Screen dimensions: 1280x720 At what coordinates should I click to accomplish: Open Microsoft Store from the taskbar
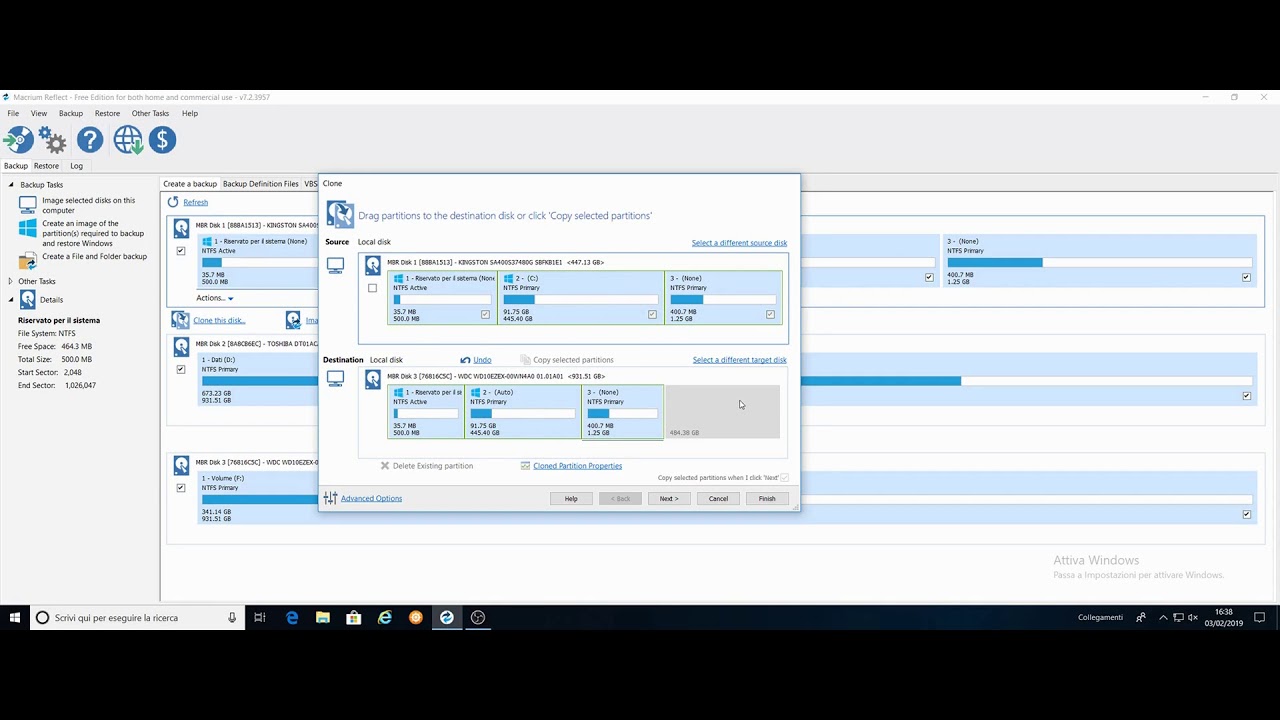tap(354, 618)
